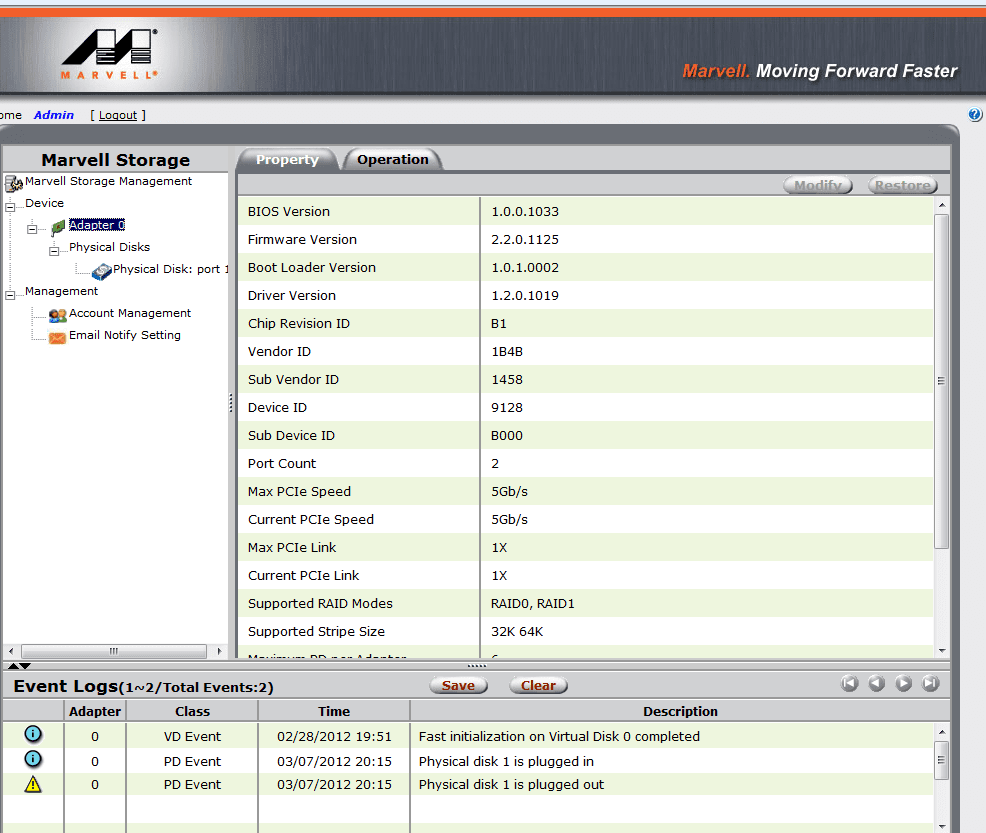
Task: Click the Firmware Version value 2.2.0.1125
Action: point(525,240)
